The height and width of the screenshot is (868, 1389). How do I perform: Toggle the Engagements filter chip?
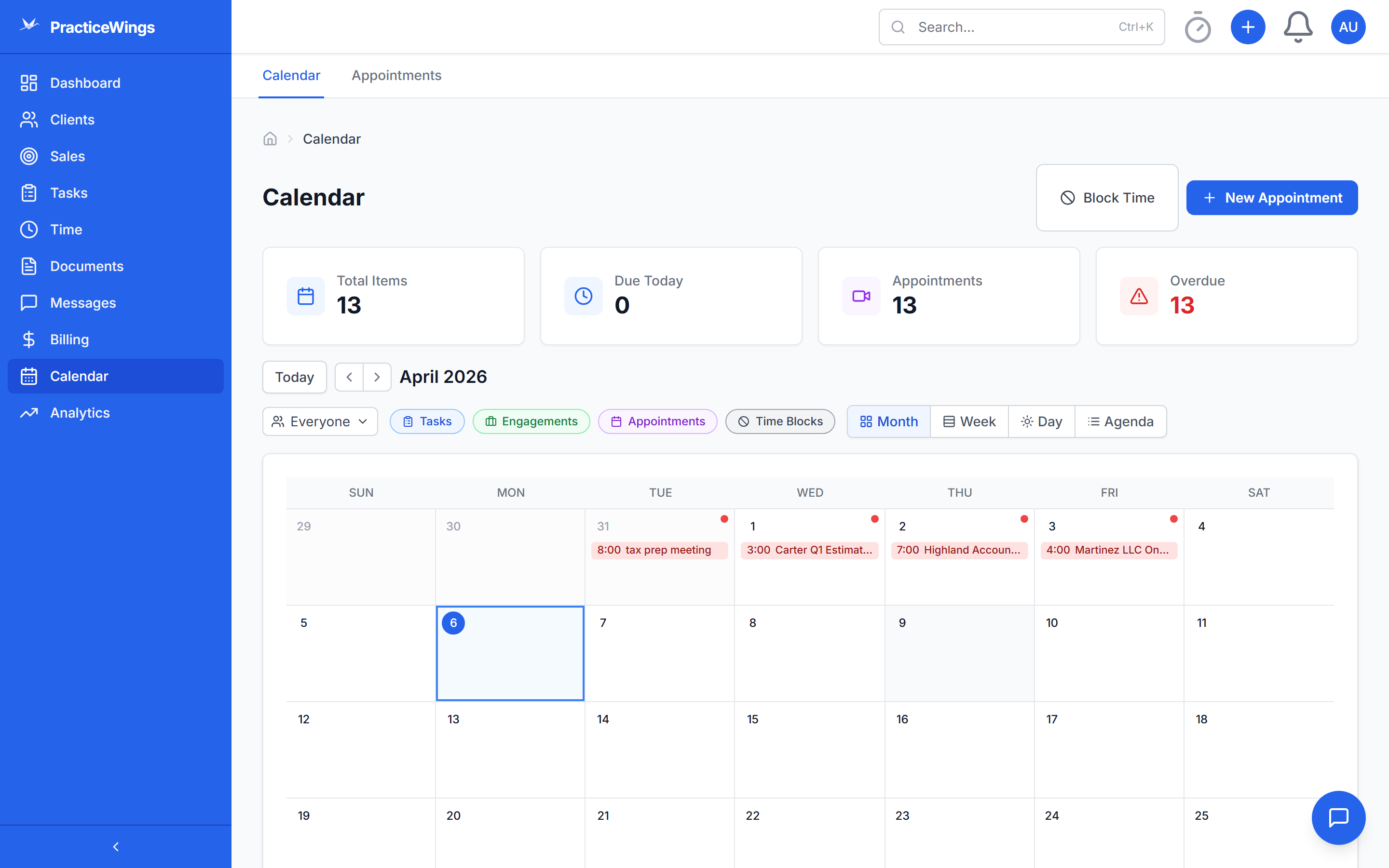[x=531, y=421]
